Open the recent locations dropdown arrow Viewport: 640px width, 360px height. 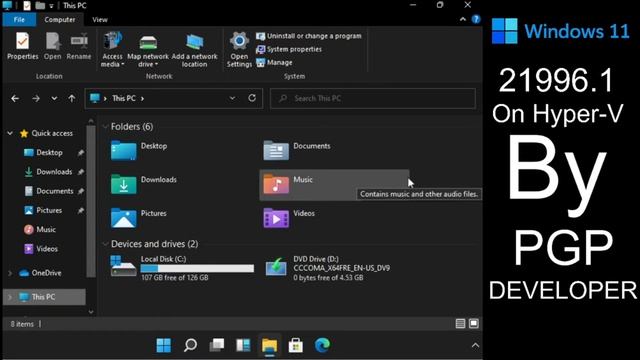54,98
